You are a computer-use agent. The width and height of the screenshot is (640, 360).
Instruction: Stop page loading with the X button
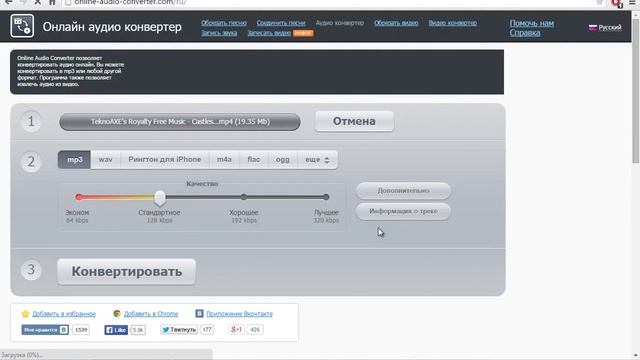(x=38, y=2)
